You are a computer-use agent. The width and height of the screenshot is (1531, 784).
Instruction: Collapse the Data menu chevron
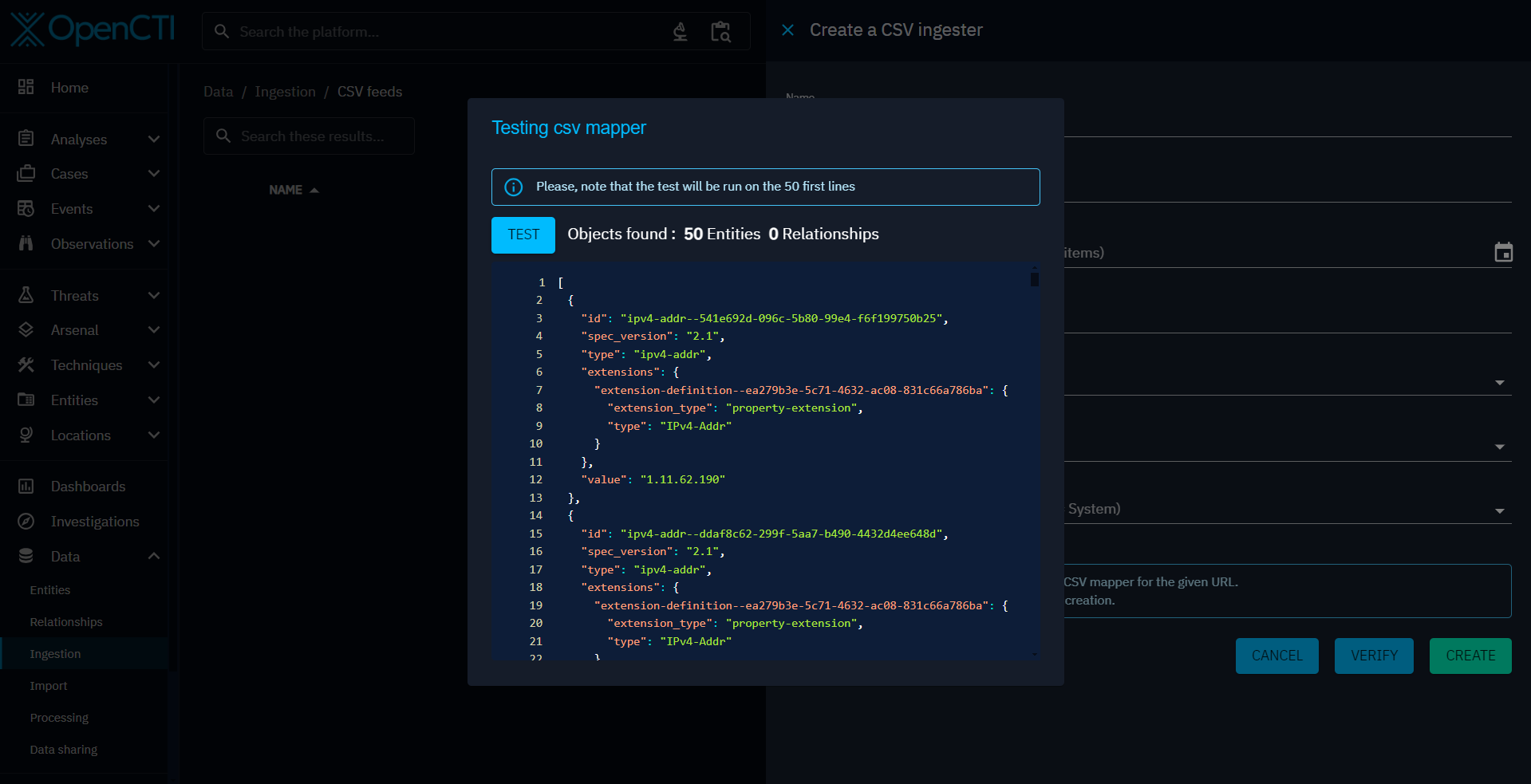[154, 556]
